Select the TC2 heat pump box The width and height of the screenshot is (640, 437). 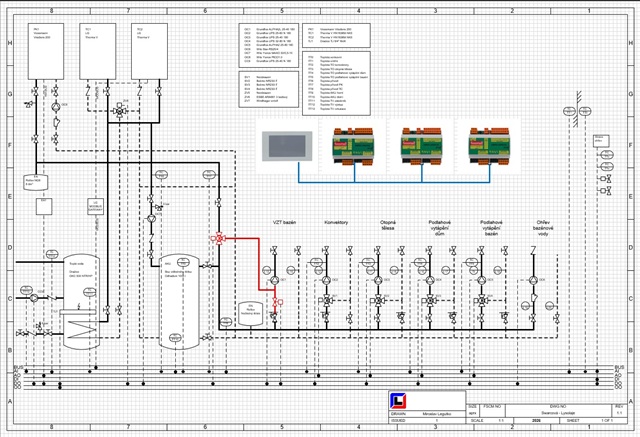(149, 51)
